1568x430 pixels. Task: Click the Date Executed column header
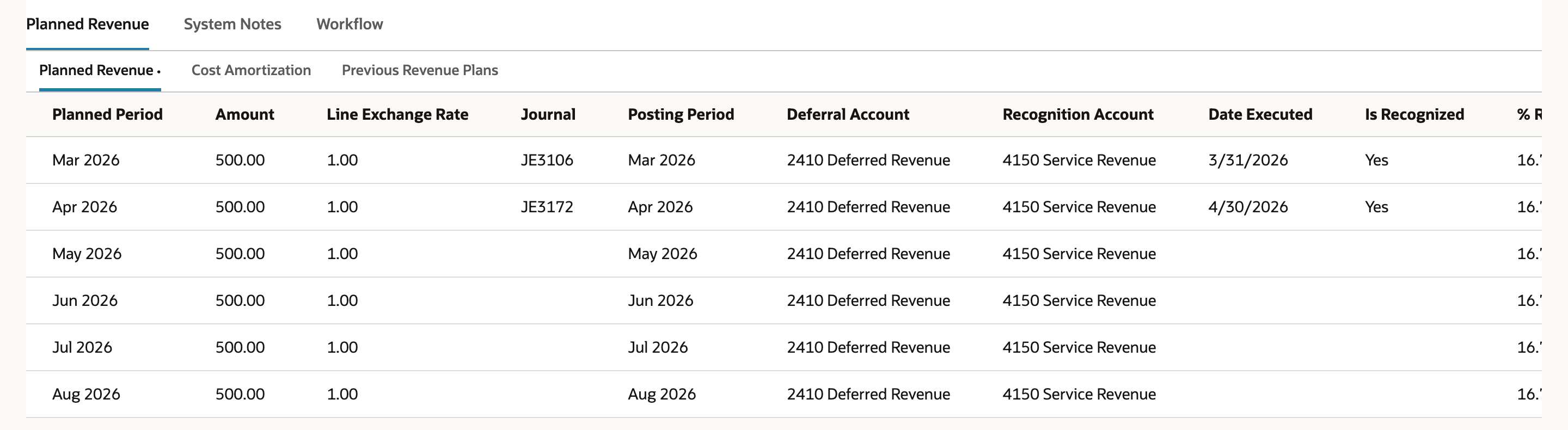click(x=1260, y=114)
